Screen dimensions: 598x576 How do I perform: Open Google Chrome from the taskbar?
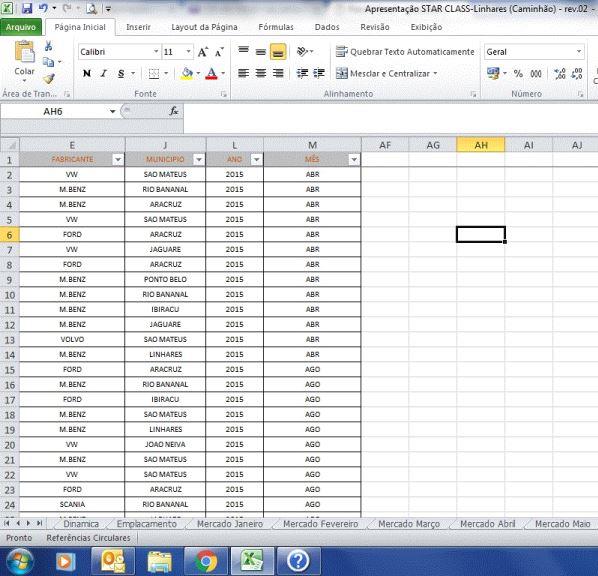206,561
